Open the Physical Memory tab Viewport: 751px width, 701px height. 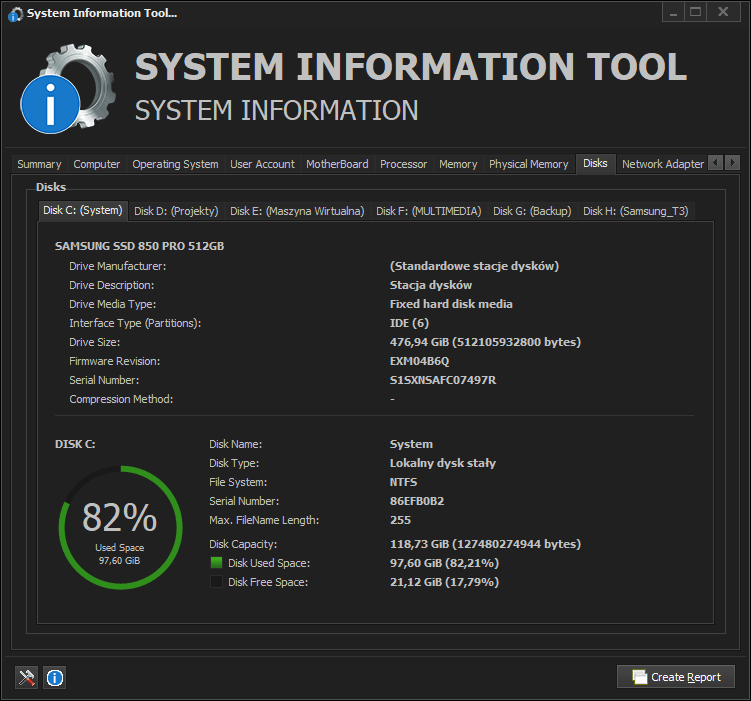[529, 164]
